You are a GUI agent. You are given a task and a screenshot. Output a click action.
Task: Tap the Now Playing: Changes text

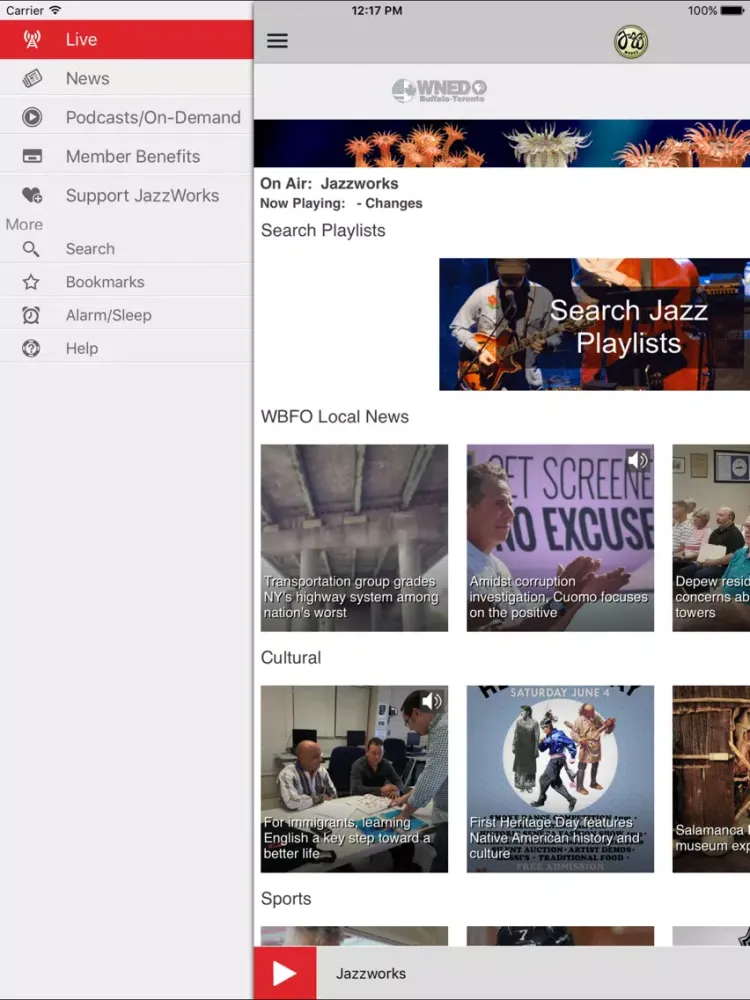(x=341, y=203)
